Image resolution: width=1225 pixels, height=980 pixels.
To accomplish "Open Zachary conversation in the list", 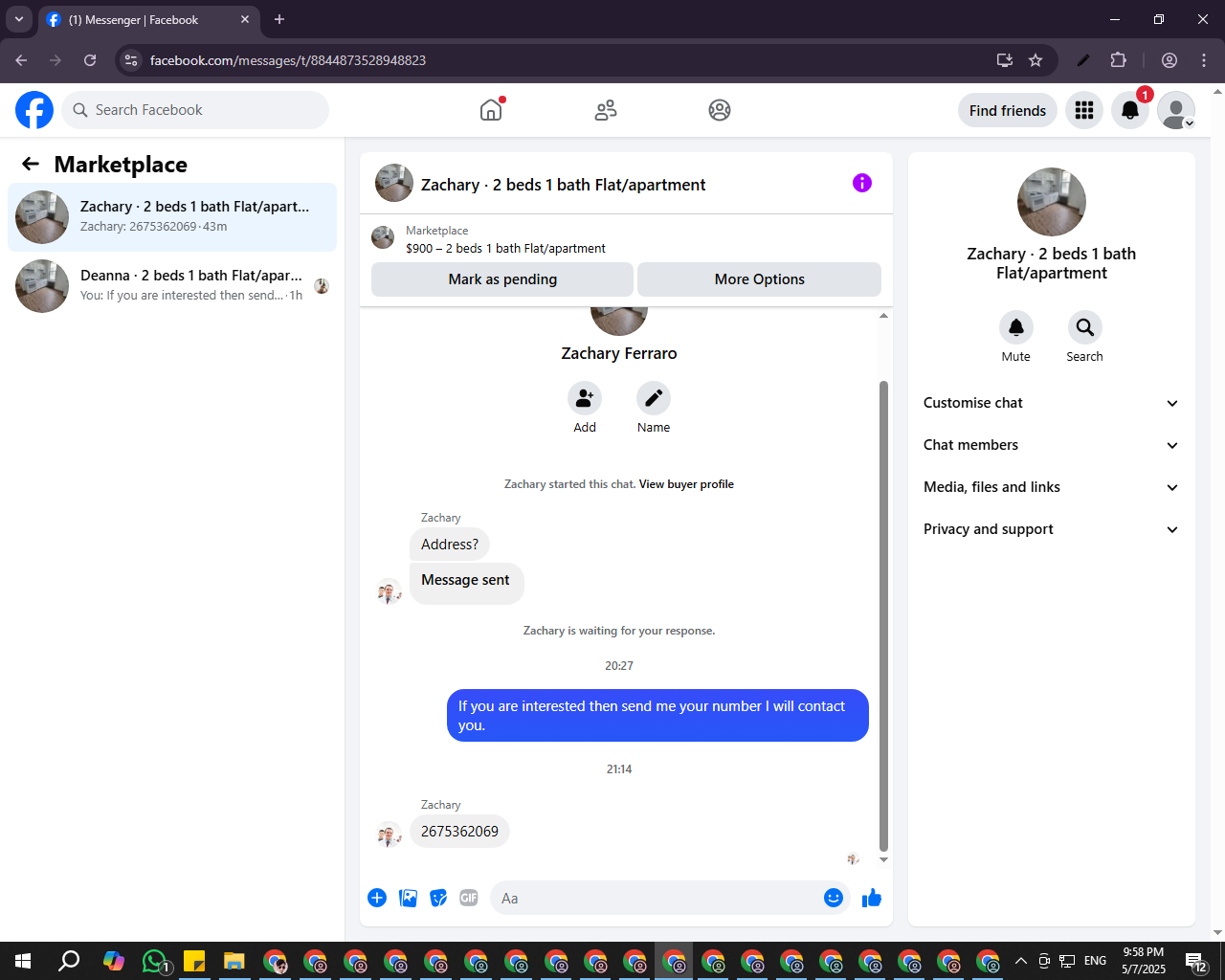I will click(172, 217).
